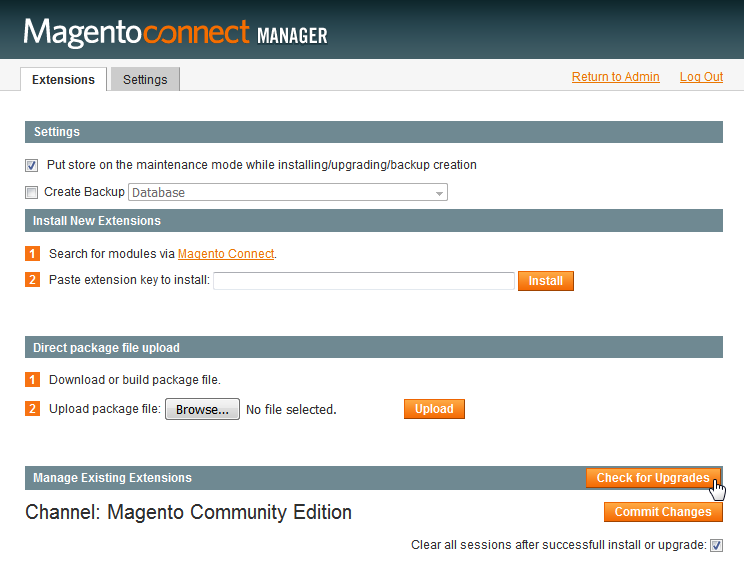Open the Return to Admin link
The image size is (744, 564).
[x=615, y=77]
